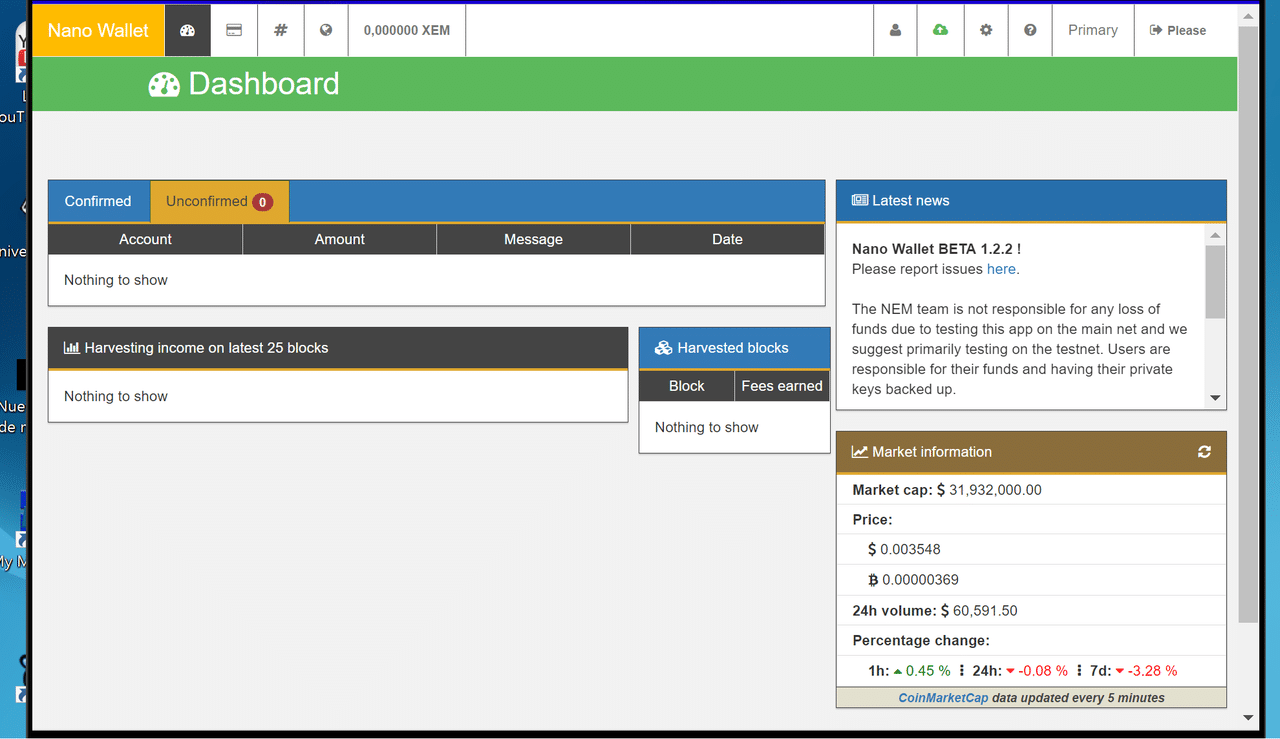Open the credit card transfer icon
The width and height of the screenshot is (1280, 739).
tap(234, 30)
